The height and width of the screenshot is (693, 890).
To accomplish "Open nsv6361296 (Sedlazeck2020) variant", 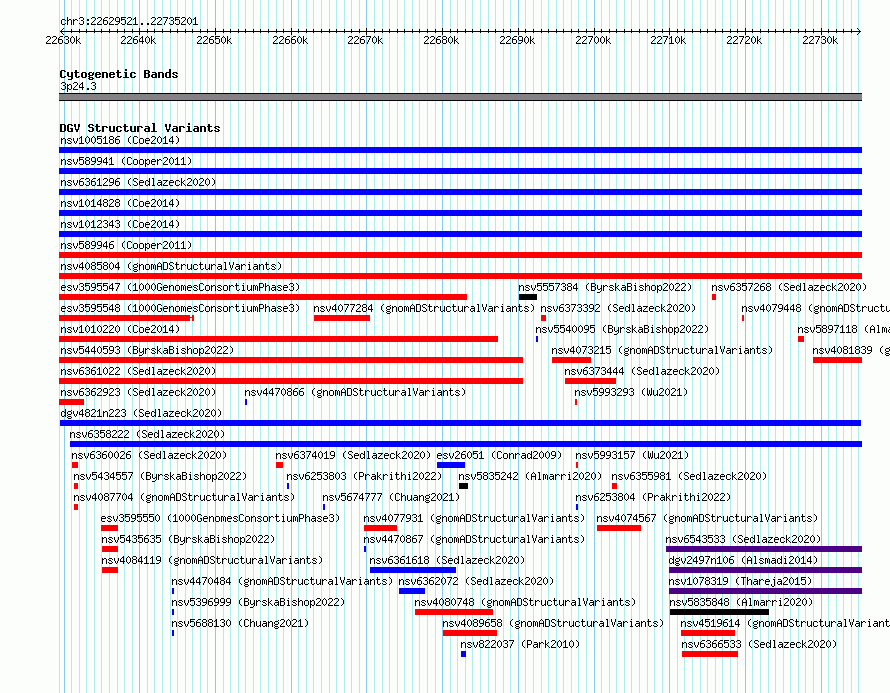I will [x=138, y=182].
